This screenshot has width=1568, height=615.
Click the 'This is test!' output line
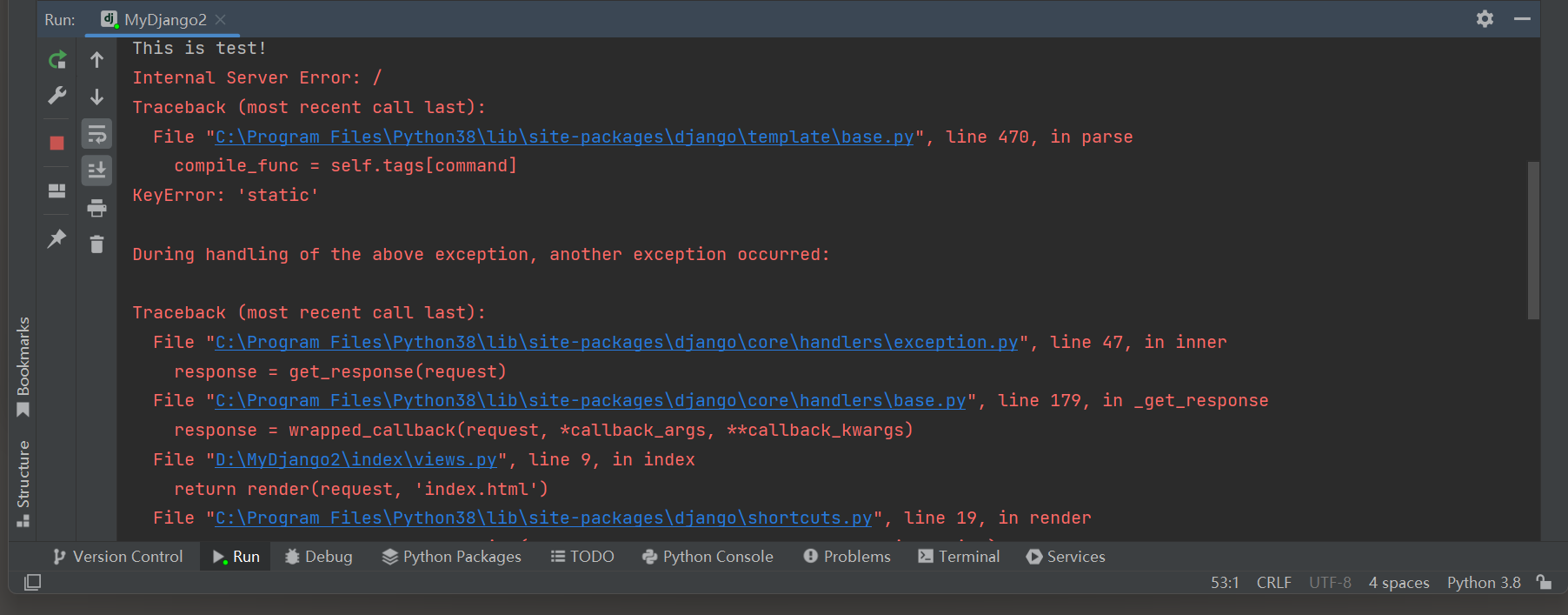click(200, 48)
